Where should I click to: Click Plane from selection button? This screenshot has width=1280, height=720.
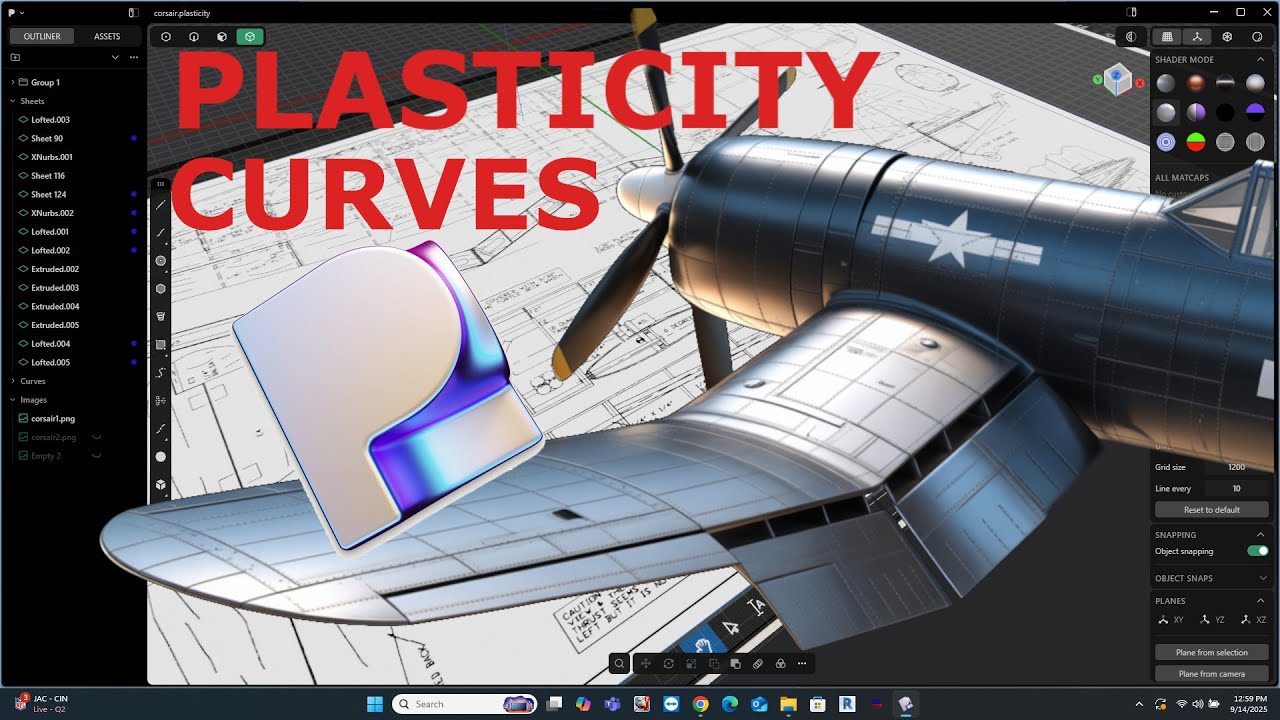pos(1212,652)
